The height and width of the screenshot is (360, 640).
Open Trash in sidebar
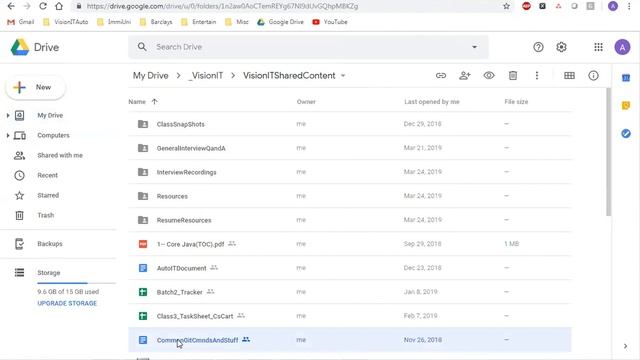45,215
